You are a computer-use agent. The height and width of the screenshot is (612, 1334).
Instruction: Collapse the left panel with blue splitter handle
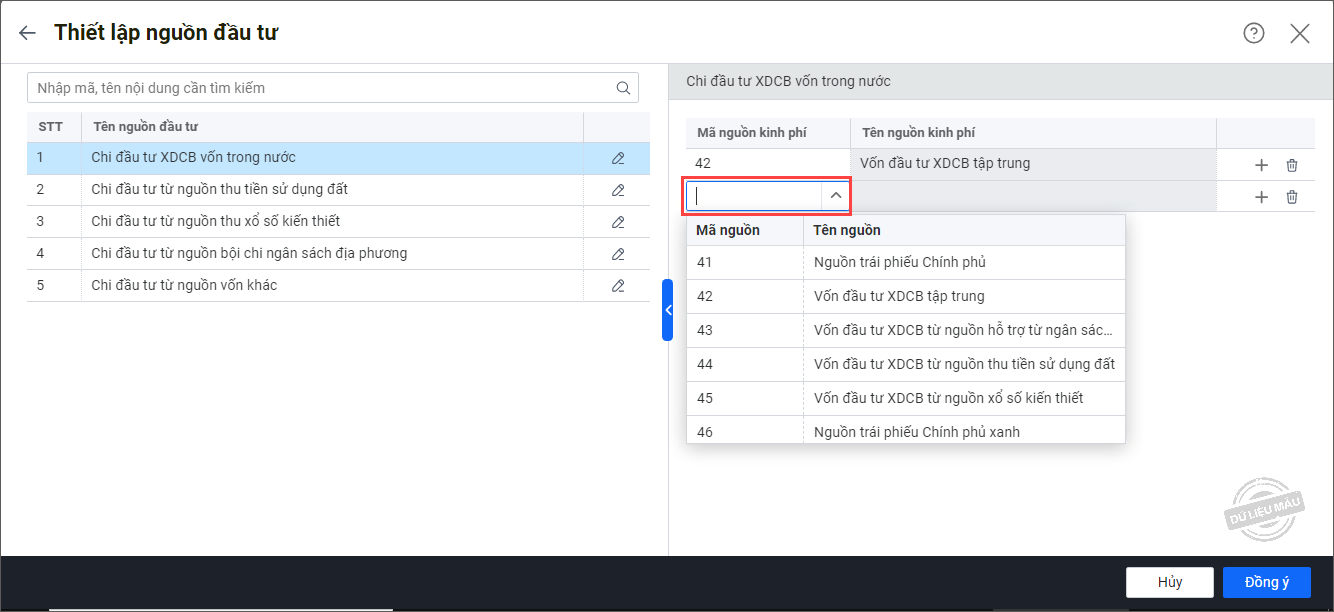pyautogui.click(x=667, y=310)
